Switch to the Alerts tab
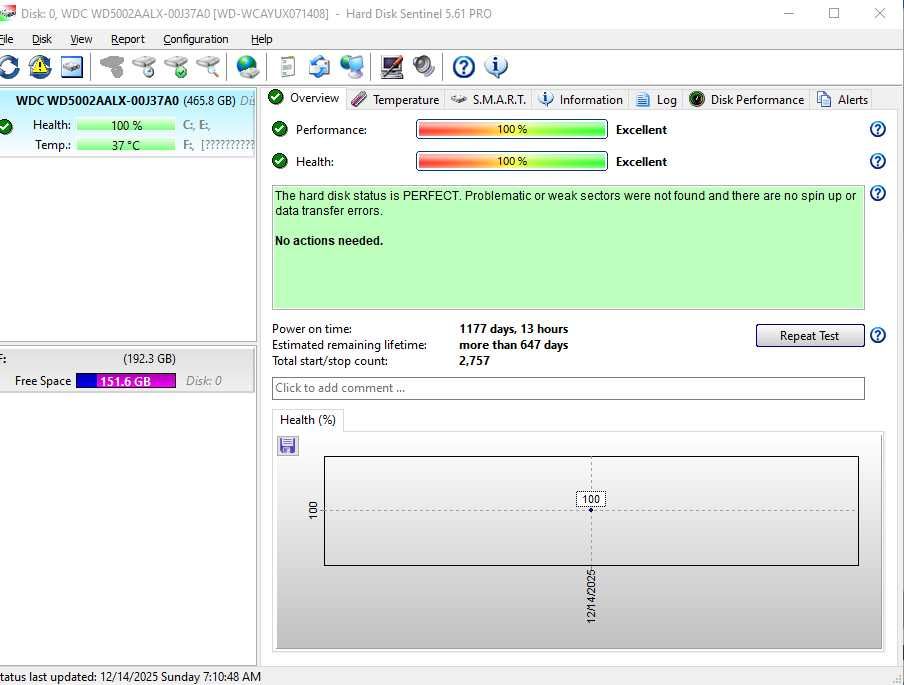Image resolution: width=904 pixels, height=685 pixels. [x=842, y=100]
